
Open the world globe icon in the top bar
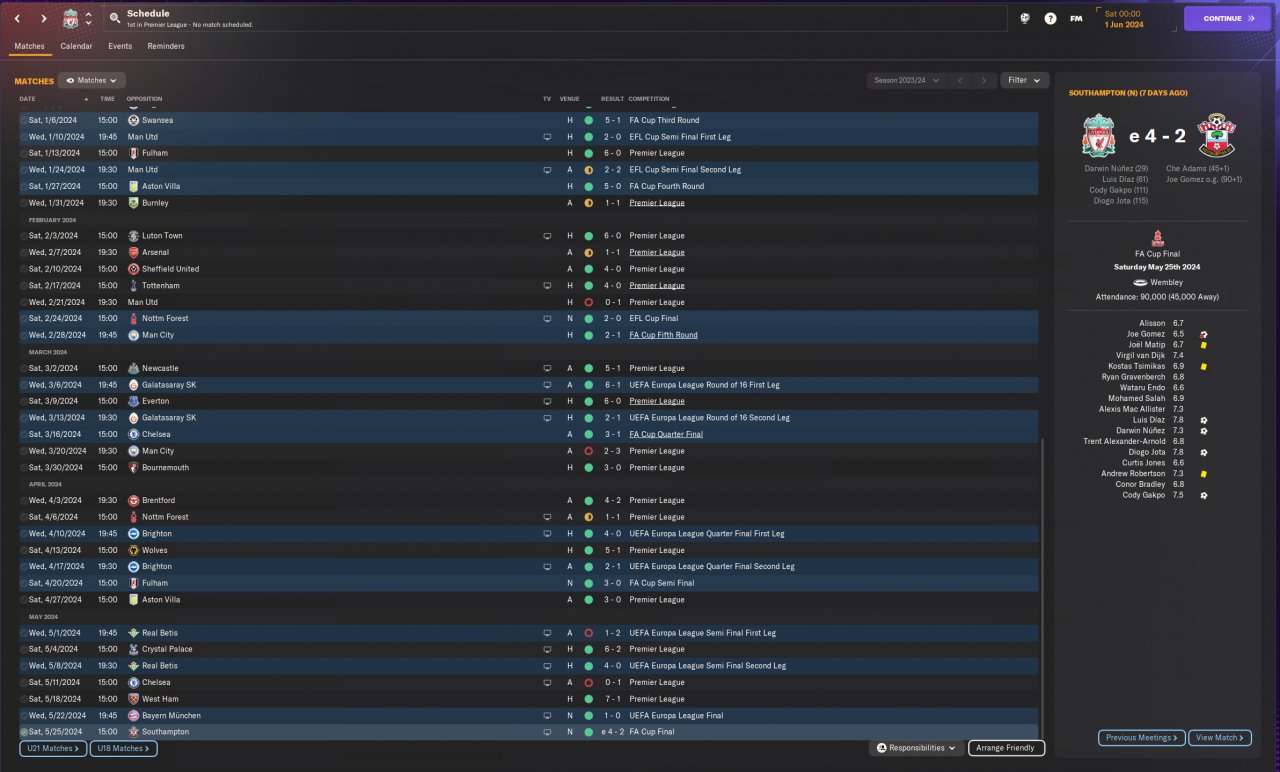click(x=1025, y=19)
